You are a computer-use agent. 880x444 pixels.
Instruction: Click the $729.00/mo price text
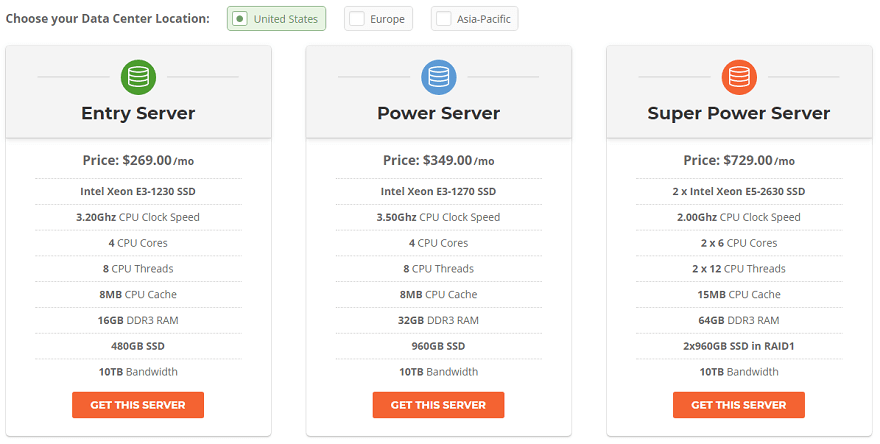coord(738,160)
